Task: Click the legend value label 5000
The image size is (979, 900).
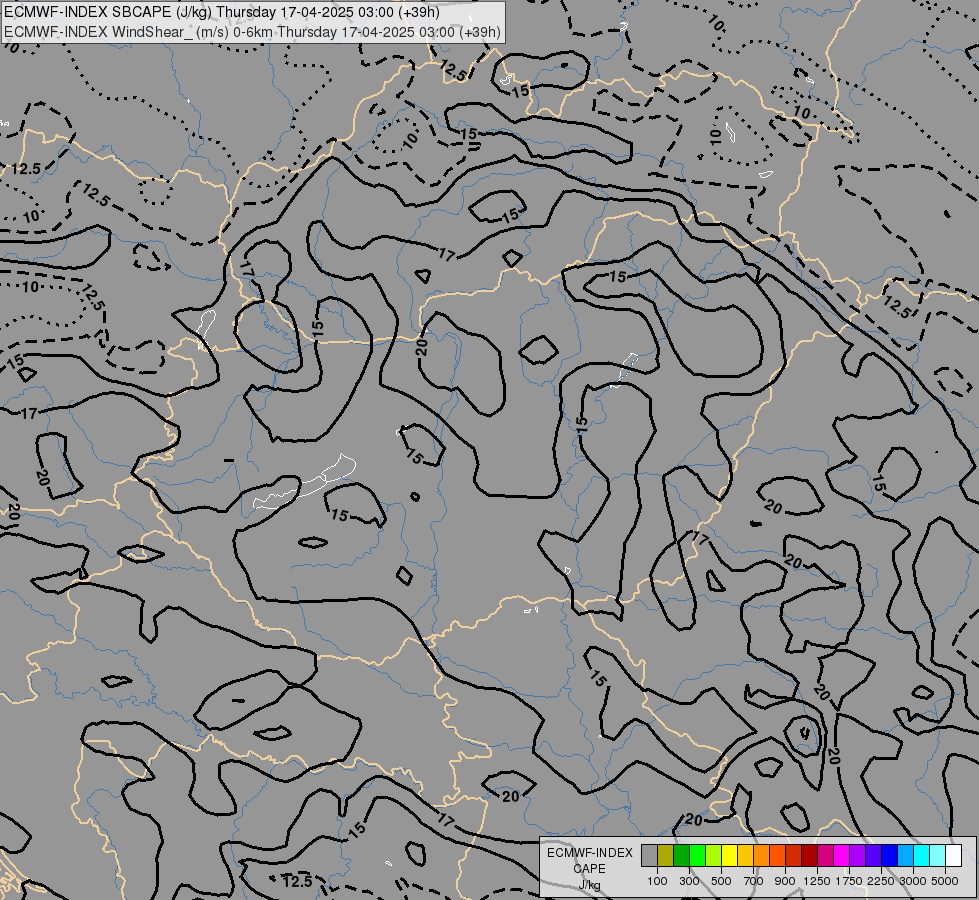Action: click(x=945, y=881)
